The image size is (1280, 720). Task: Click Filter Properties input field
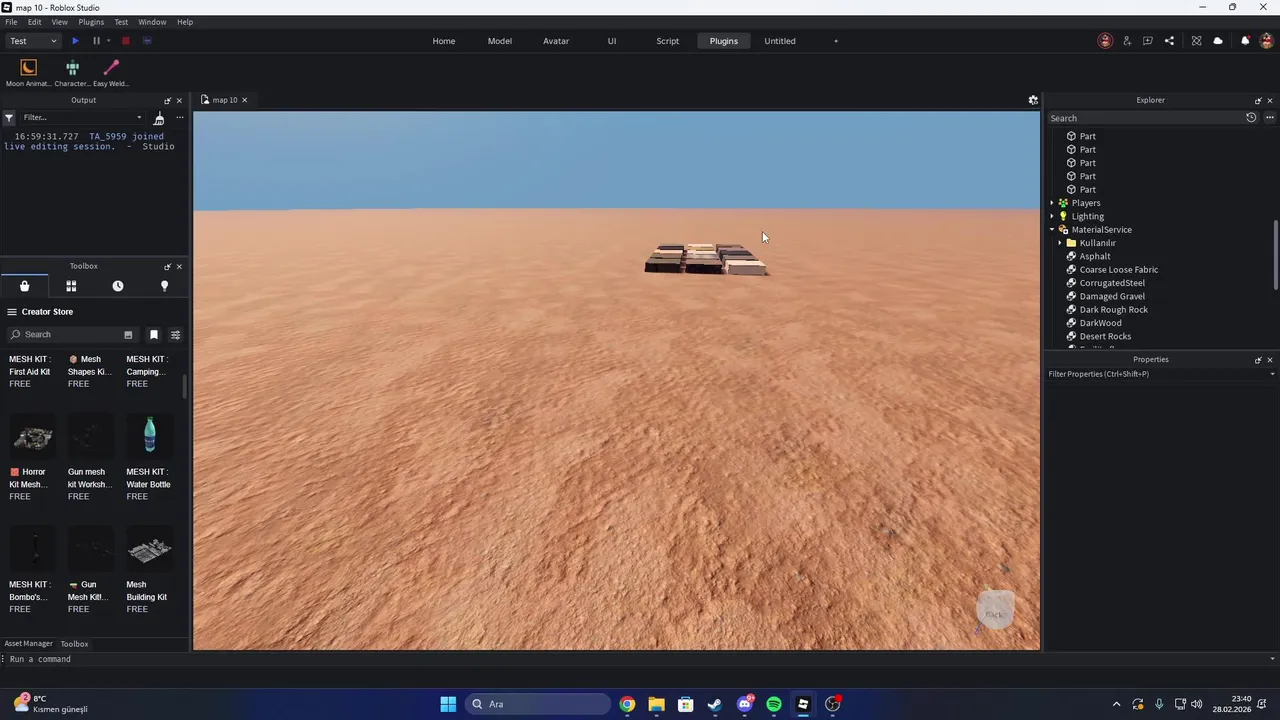(1155, 374)
